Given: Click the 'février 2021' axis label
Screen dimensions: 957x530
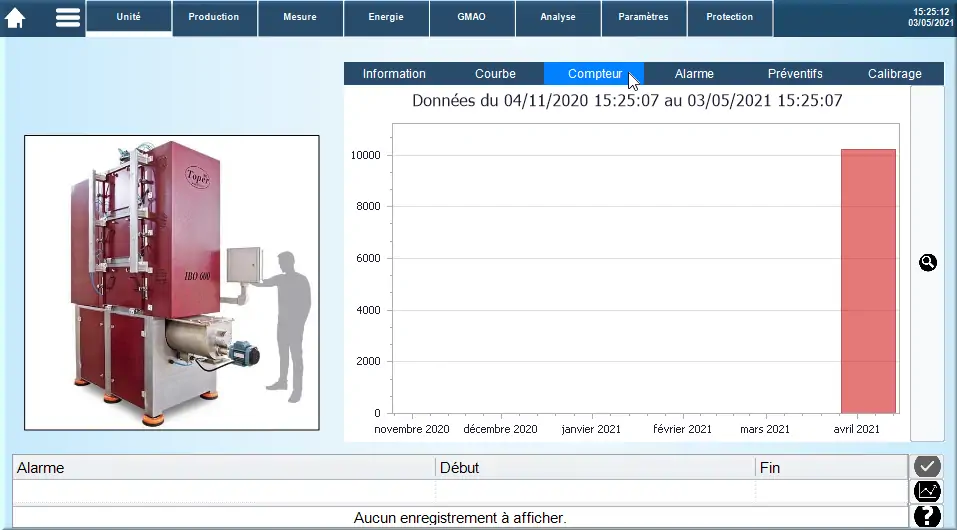Looking at the screenshot, I should tap(682, 429).
